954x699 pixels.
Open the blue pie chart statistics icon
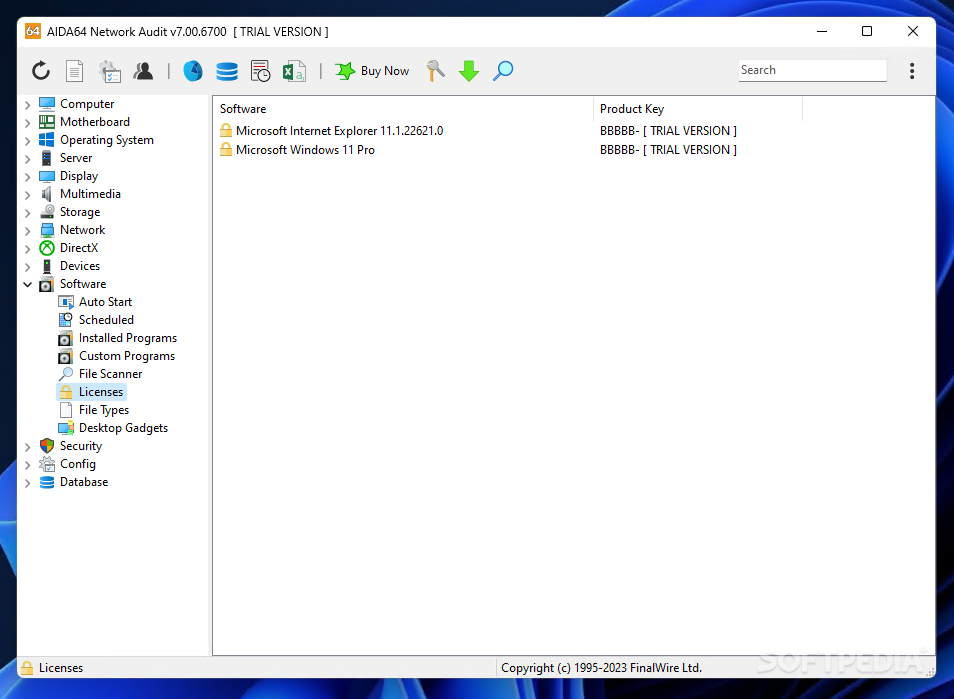pos(193,71)
